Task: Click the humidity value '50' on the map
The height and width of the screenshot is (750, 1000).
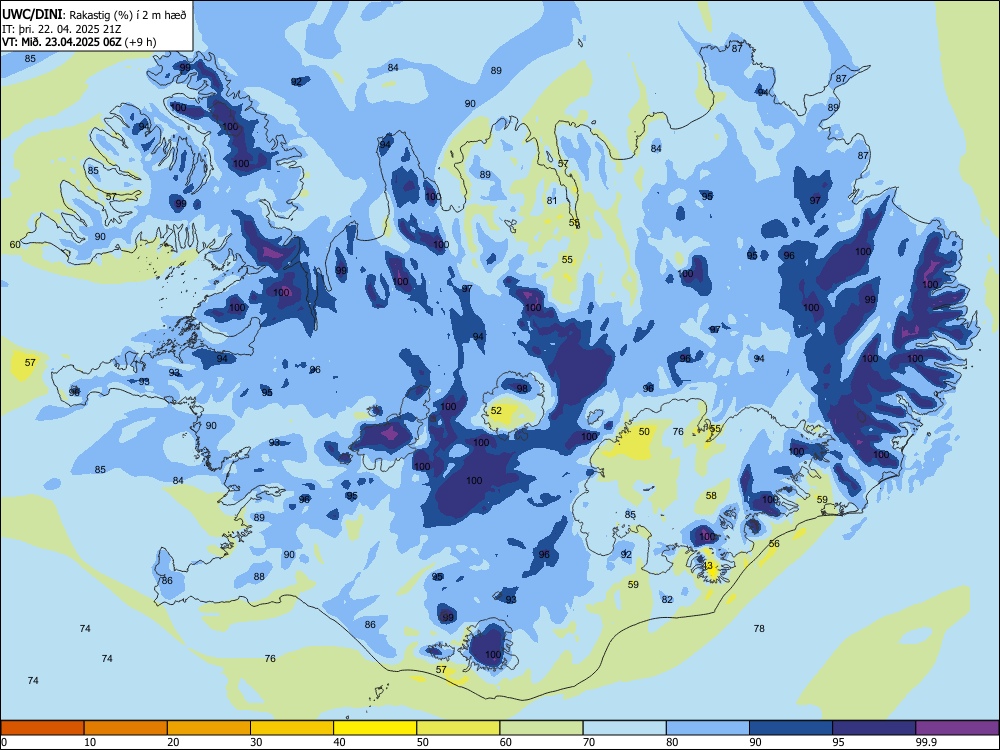Action: [644, 432]
